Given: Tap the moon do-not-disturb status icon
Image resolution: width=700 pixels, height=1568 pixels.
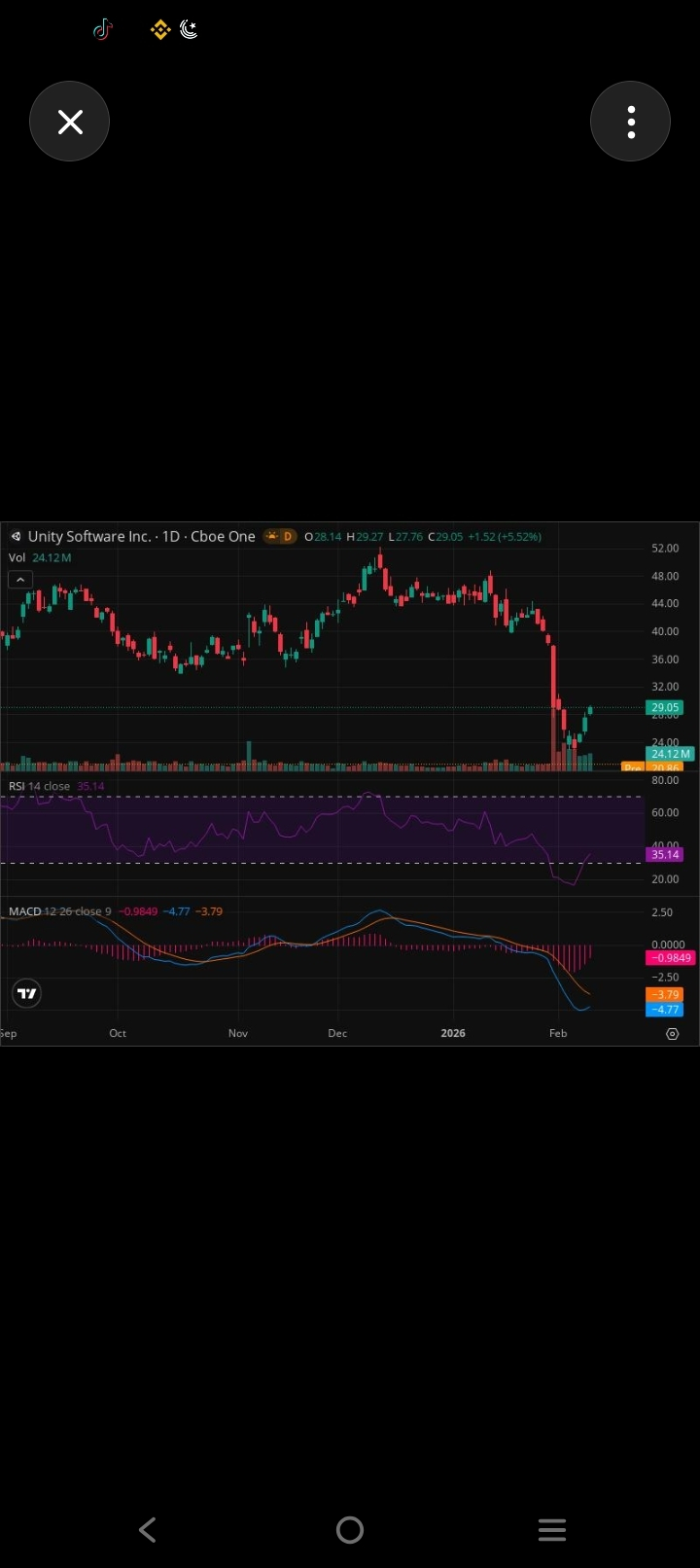Looking at the screenshot, I should 189,30.
